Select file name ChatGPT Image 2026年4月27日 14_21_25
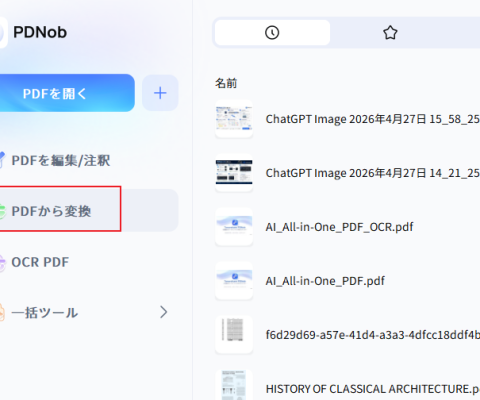The image size is (480, 400). point(373,173)
